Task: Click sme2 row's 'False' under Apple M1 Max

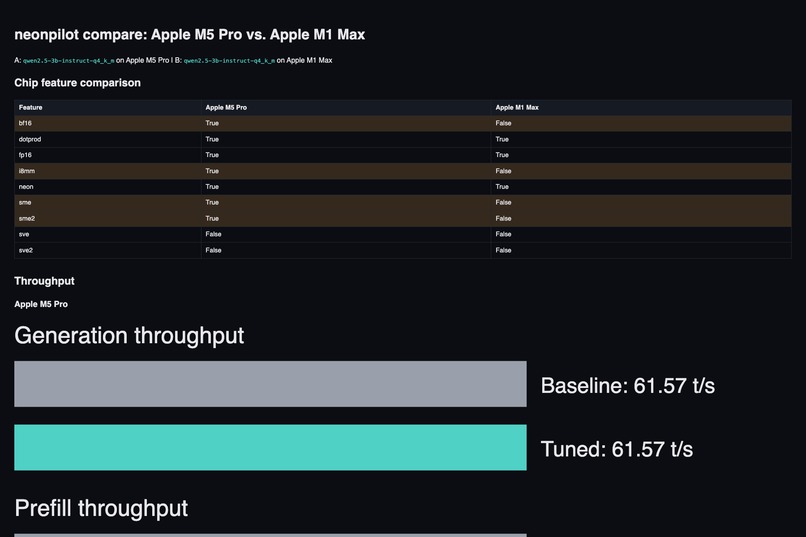Action: point(503,218)
